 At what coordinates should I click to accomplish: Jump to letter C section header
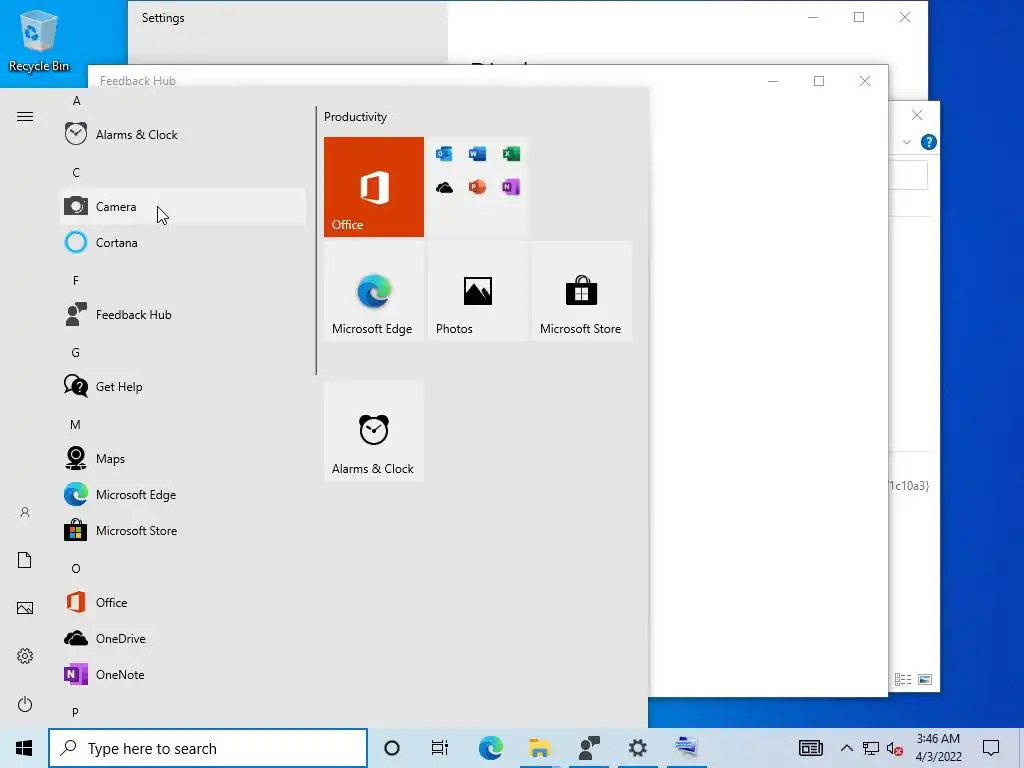pyautogui.click(x=76, y=172)
